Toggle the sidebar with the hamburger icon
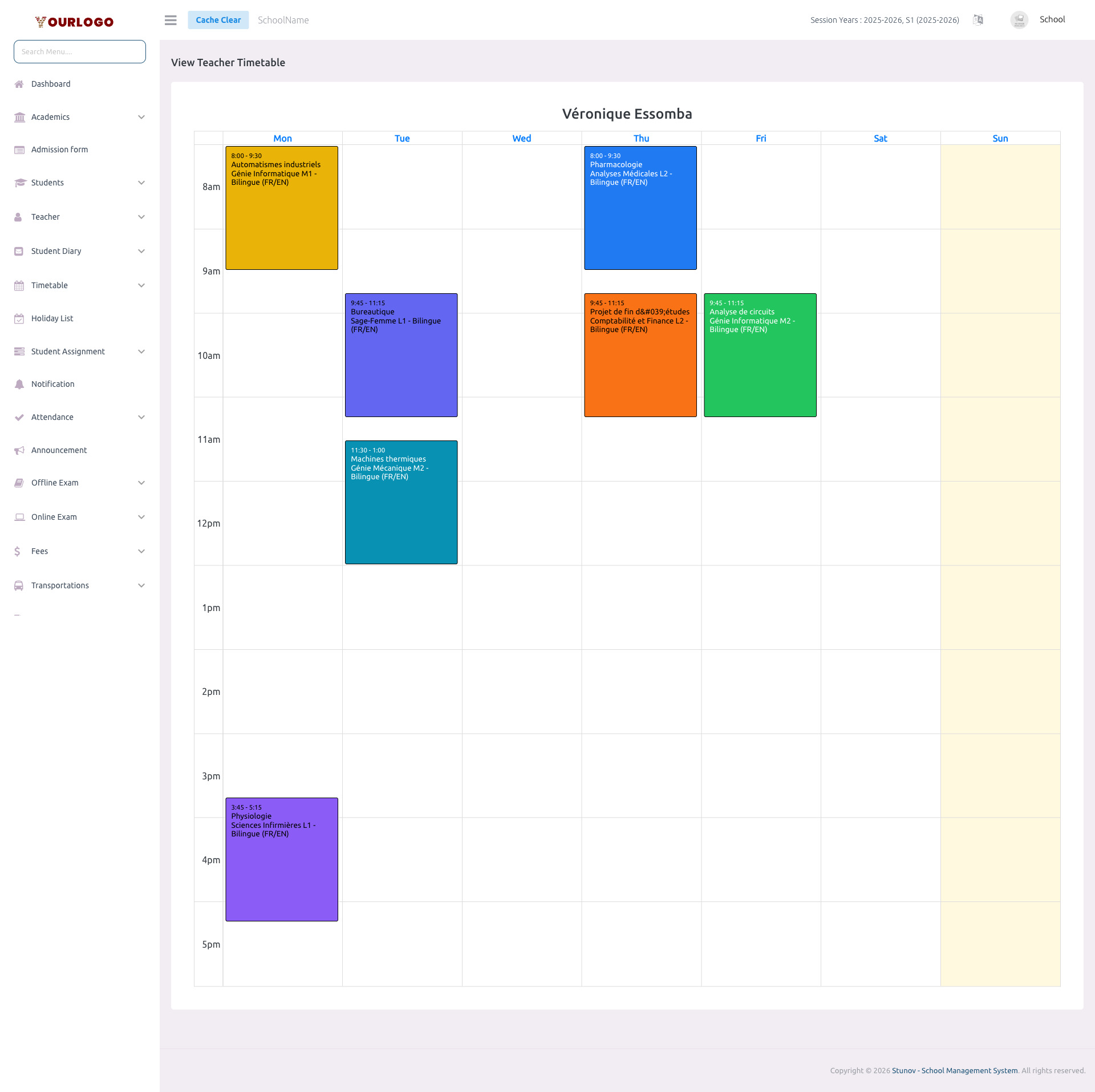The width and height of the screenshot is (1095, 1092). pyautogui.click(x=170, y=20)
